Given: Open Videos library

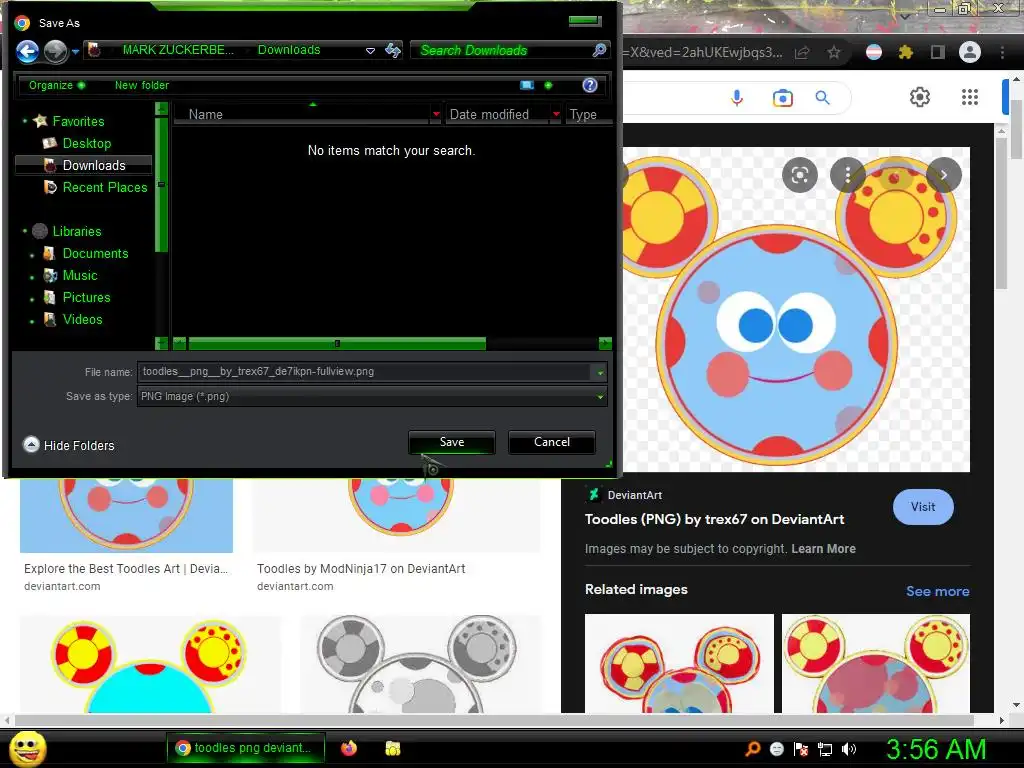Looking at the screenshot, I should (x=82, y=319).
